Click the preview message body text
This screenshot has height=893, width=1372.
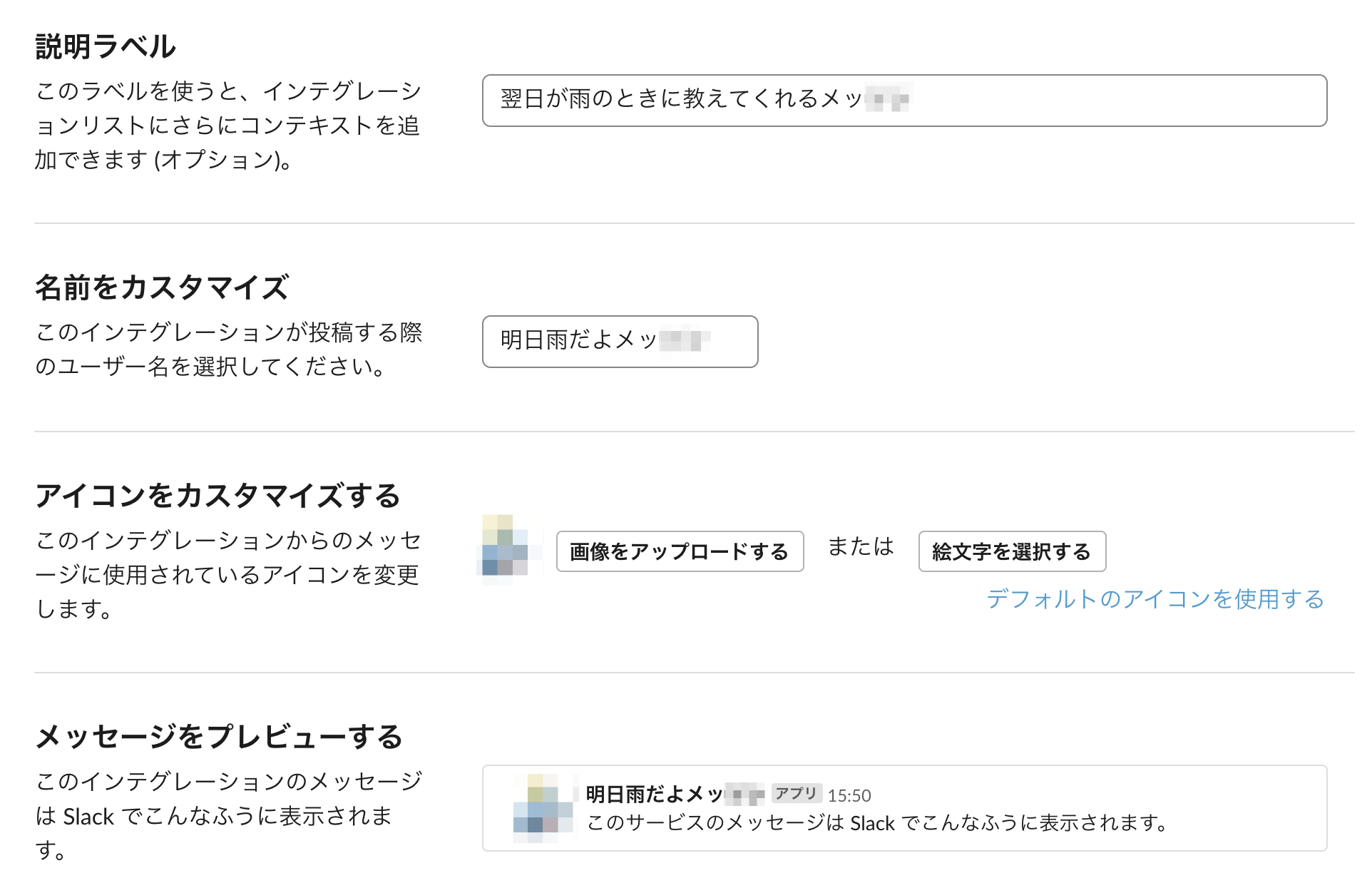click(x=876, y=823)
